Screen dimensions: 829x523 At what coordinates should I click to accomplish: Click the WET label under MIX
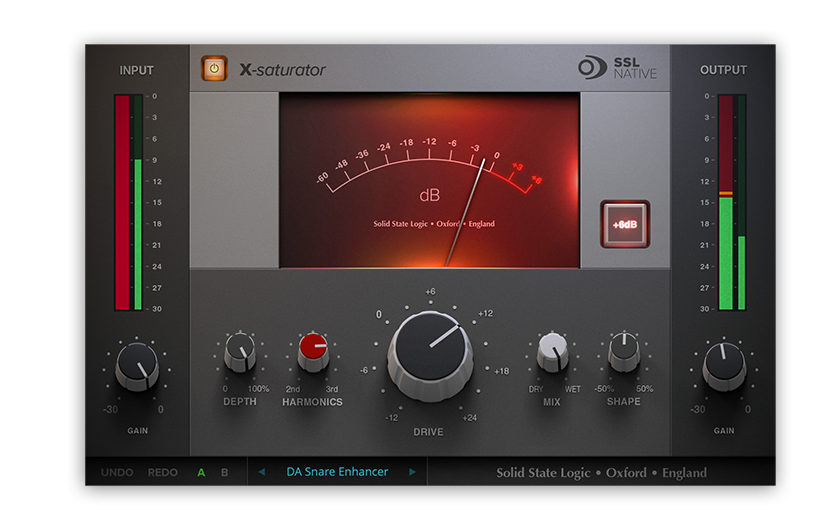point(573,389)
